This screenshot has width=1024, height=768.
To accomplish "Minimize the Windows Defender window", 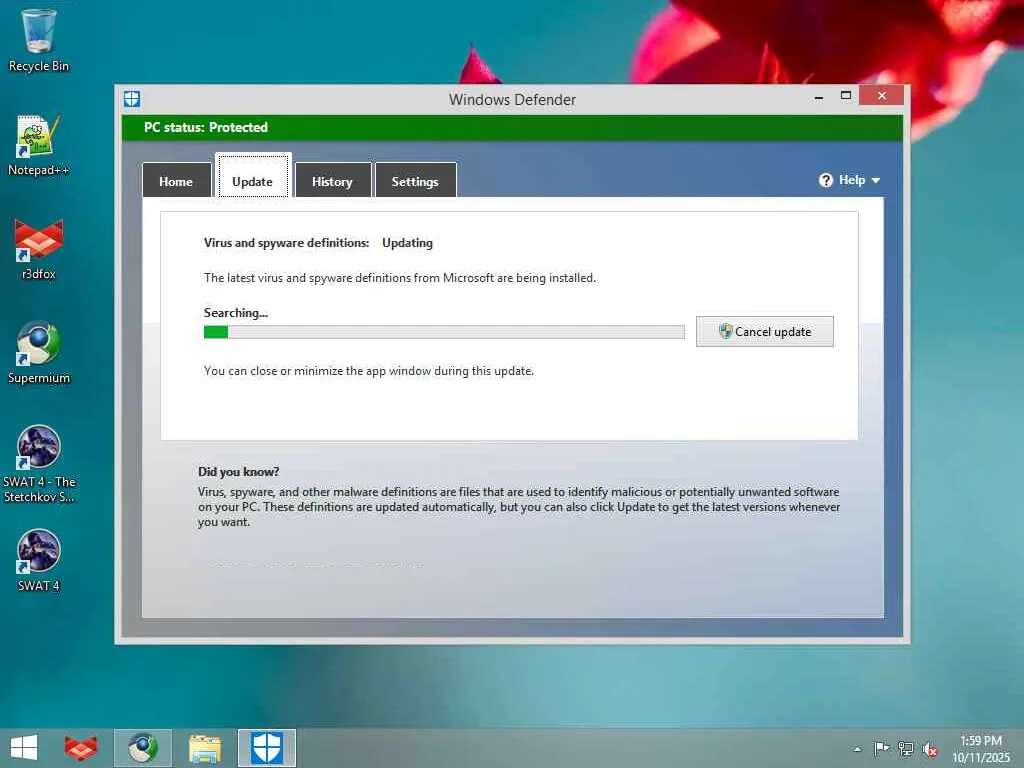I will (x=819, y=97).
